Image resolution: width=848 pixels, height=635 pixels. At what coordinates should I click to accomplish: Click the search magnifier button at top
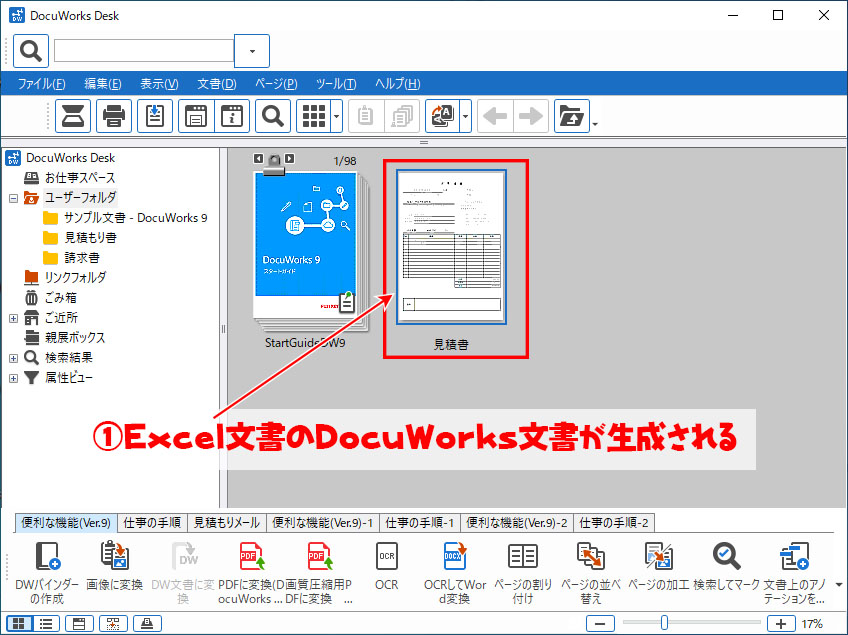31,51
